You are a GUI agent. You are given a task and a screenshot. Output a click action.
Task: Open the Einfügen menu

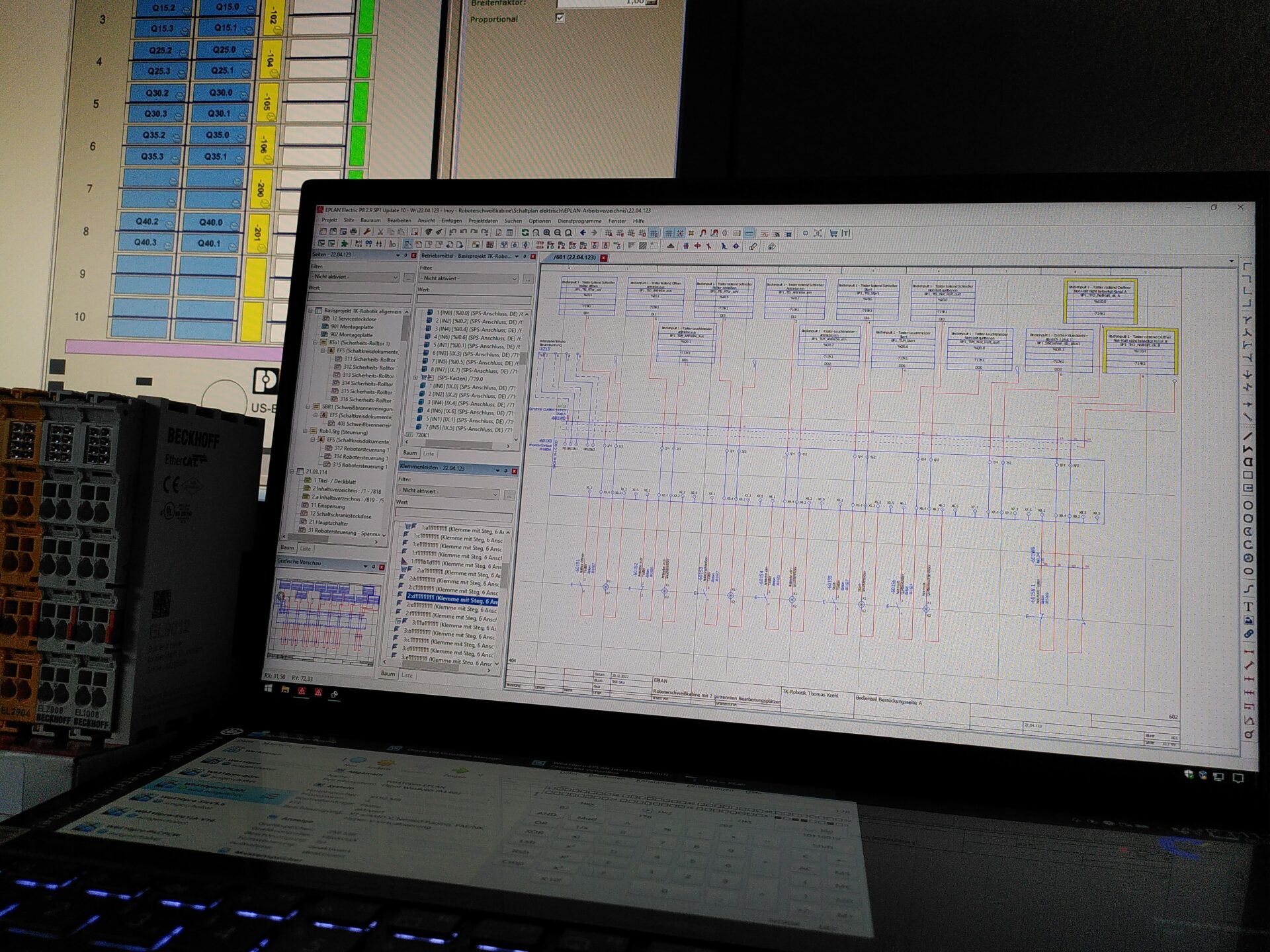point(451,221)
